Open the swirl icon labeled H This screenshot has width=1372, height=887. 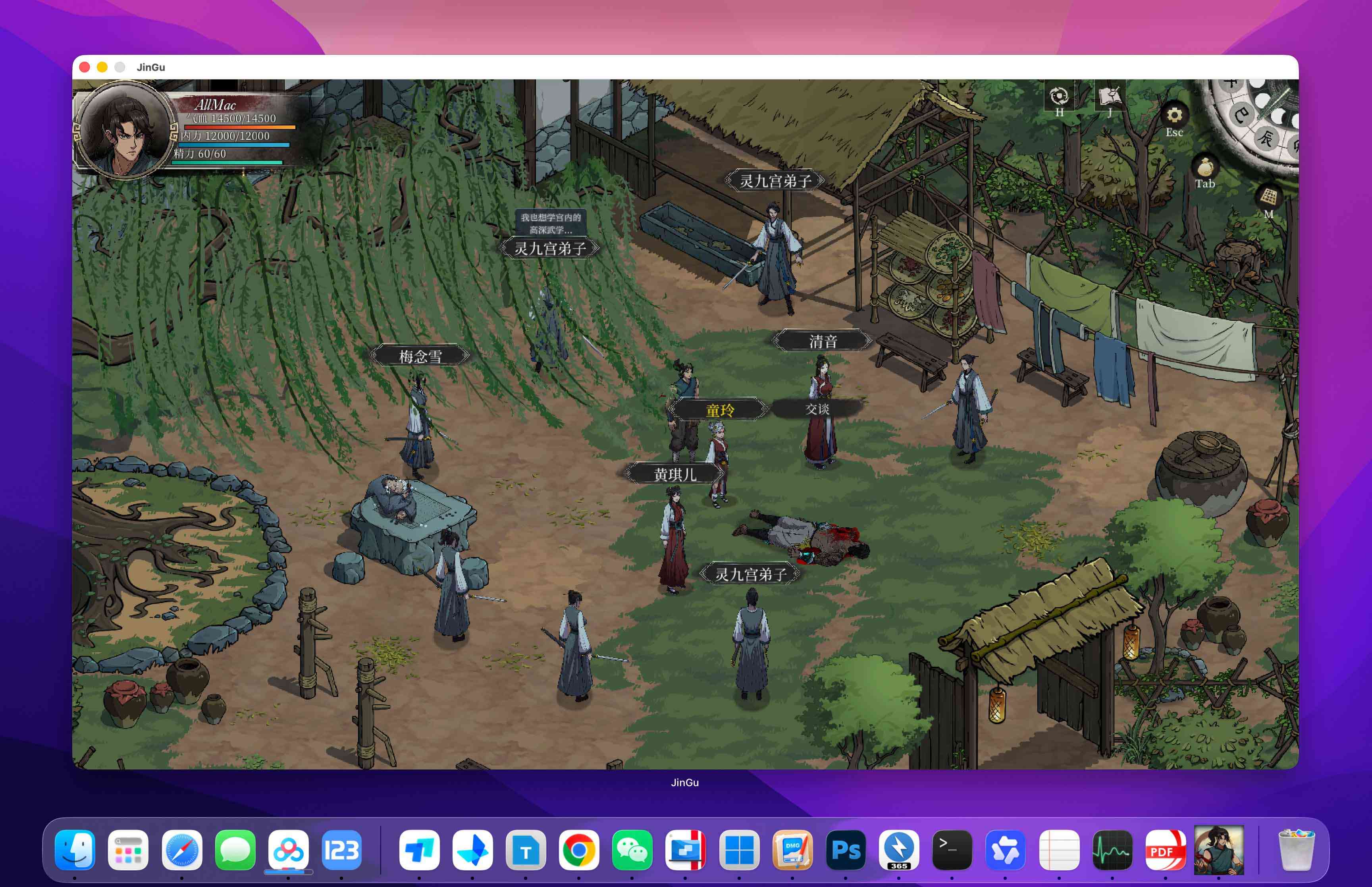(1059, 96)
